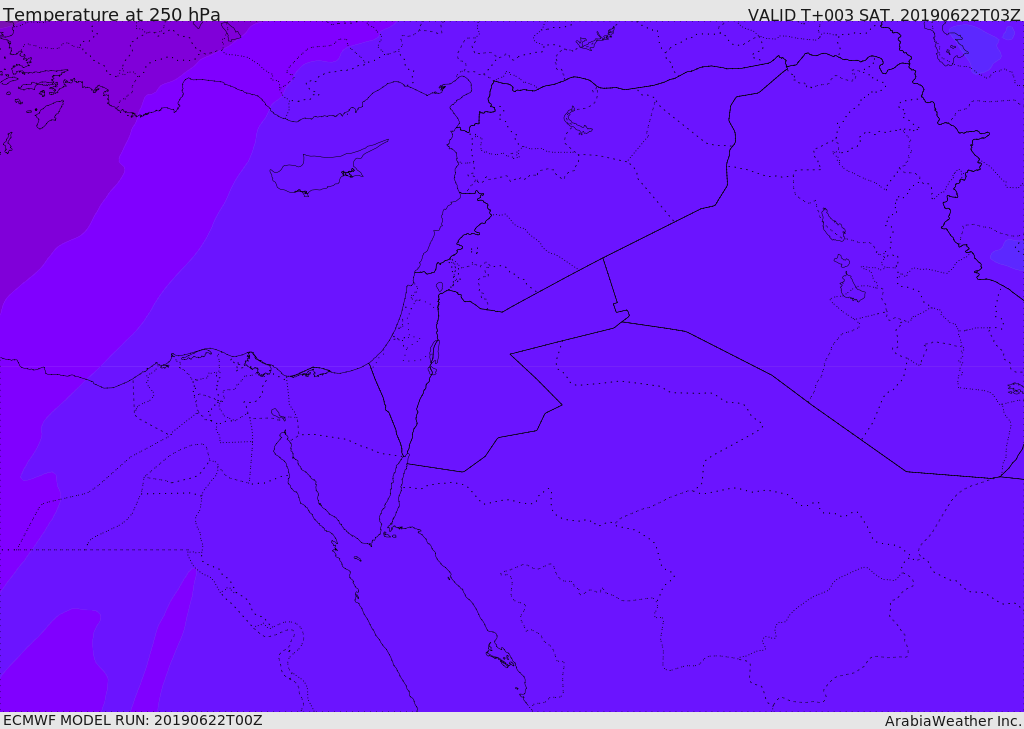Click the 'Temperature at 250 hPa' title text
This screenshot has width=1024, height=729.
112,14
